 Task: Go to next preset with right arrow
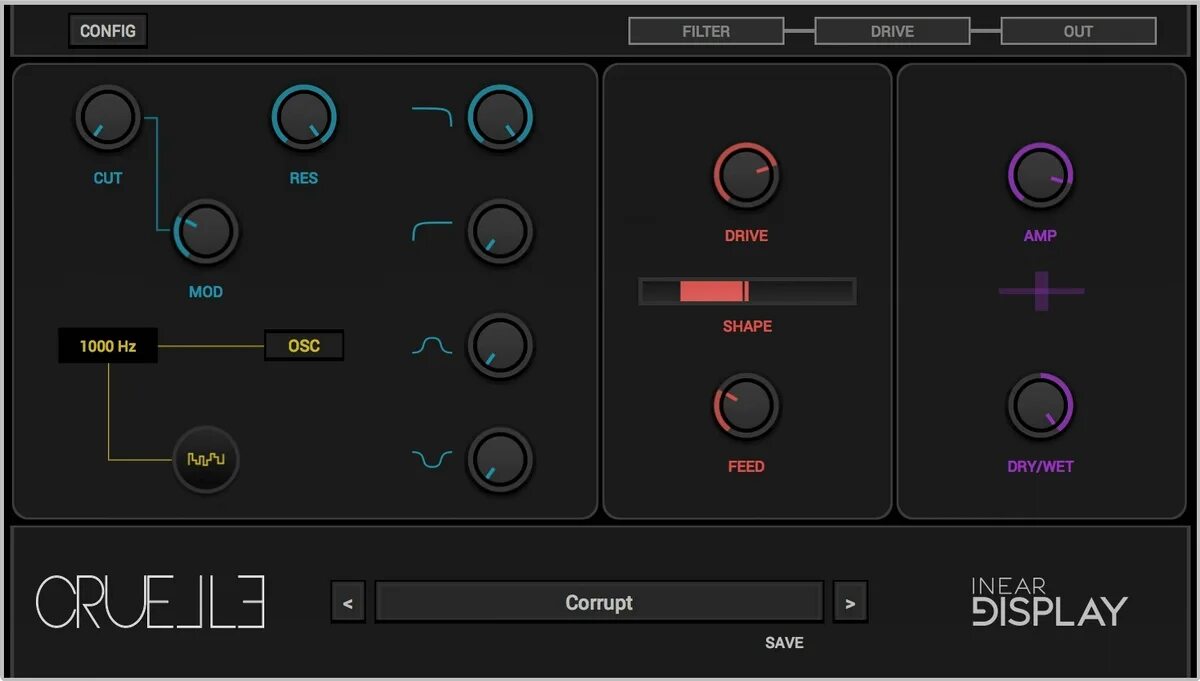(850, 603)
